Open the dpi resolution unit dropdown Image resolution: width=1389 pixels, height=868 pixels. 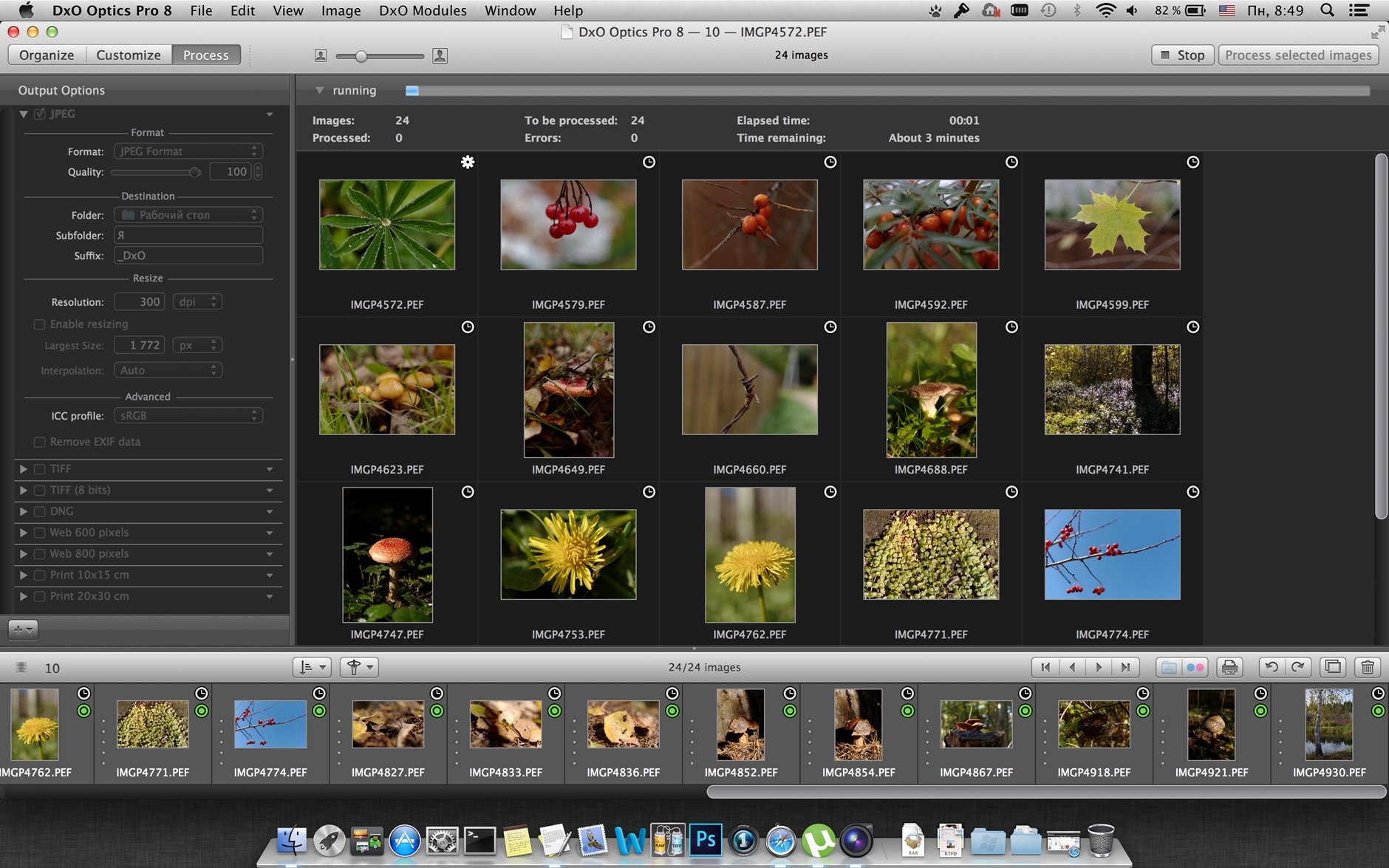click(197, 301)
